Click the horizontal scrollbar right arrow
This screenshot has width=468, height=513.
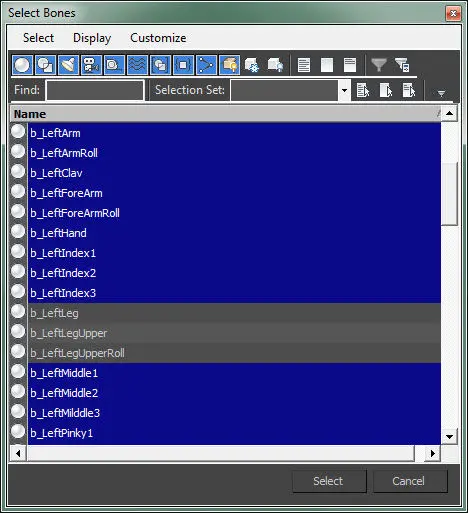[x=432, y=453]
